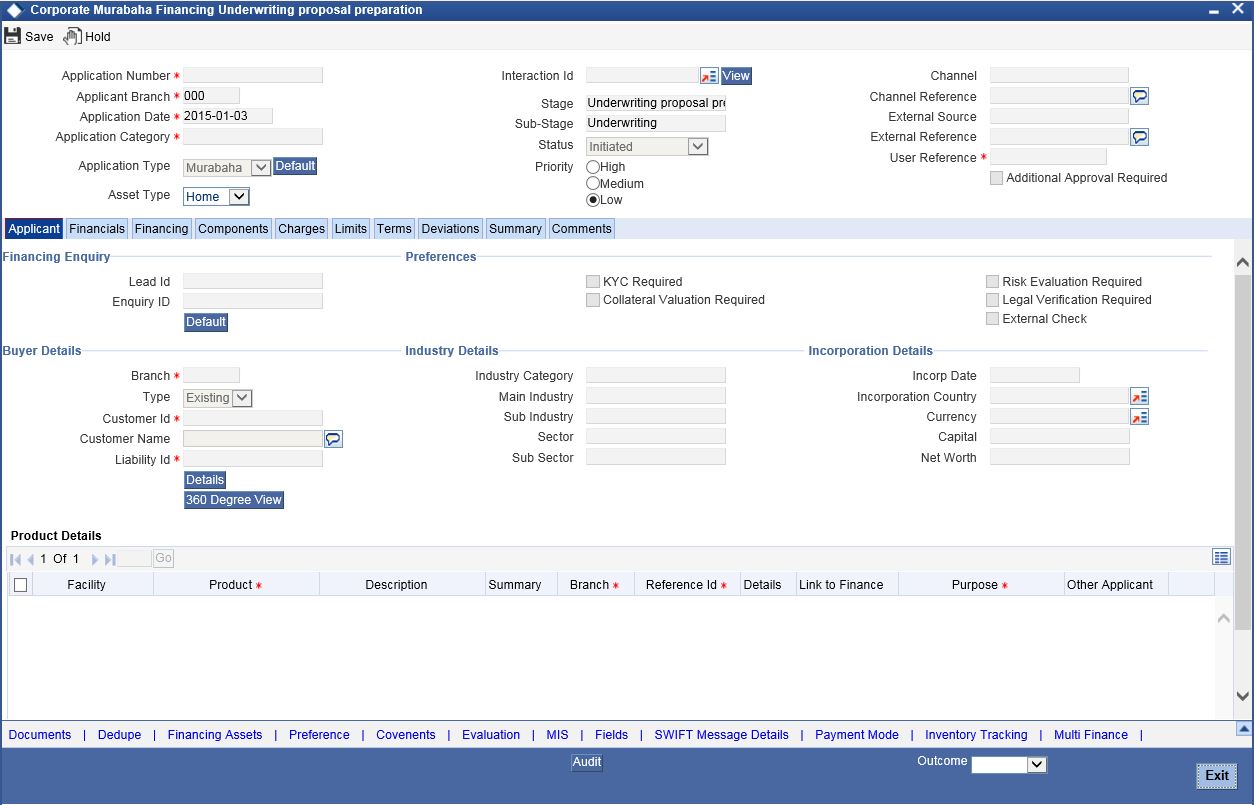Screen dimensions: 1254x805
Task: Open the Documents link
Action: 40,735
